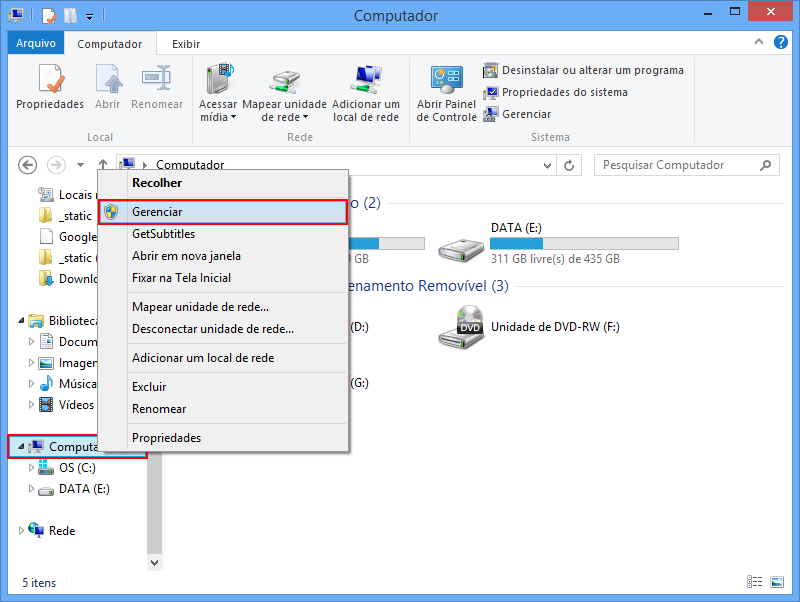Select Locais recentes in sidebar
800x602 pixels.
[68, 194]
